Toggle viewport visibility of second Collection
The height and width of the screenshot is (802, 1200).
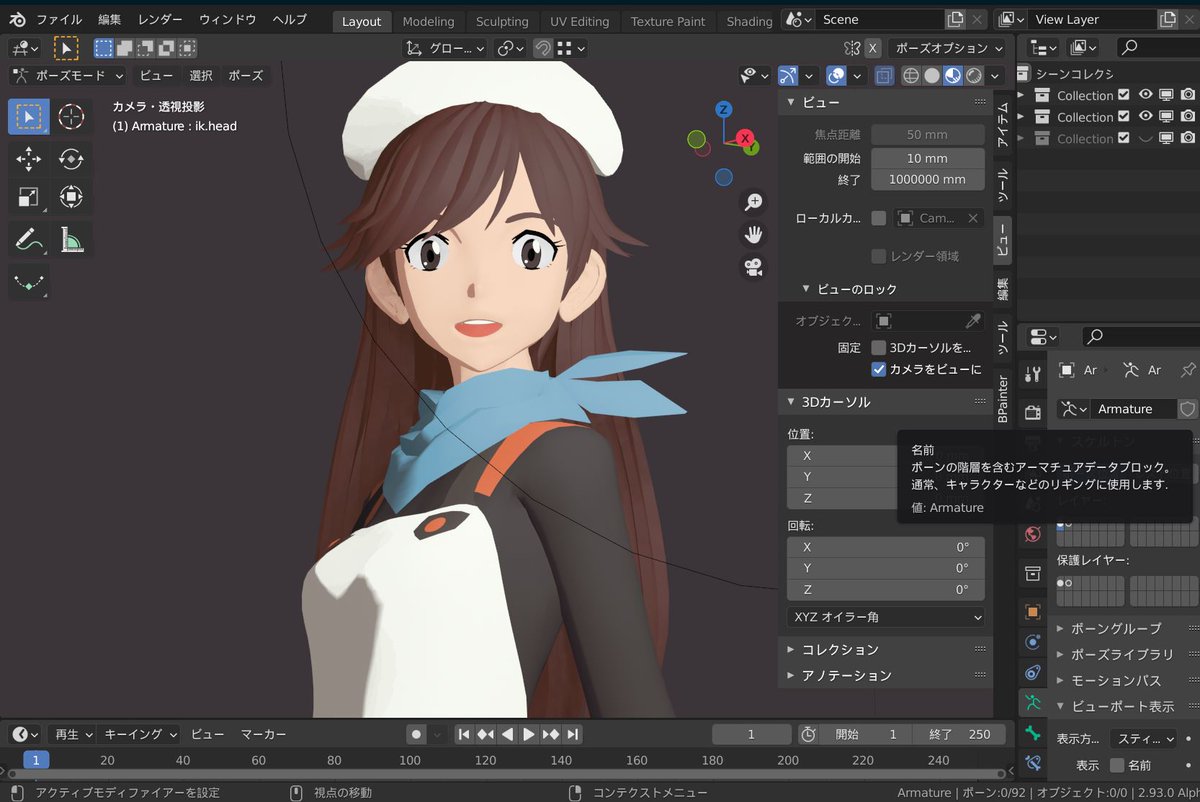[x=1145, y=117]
